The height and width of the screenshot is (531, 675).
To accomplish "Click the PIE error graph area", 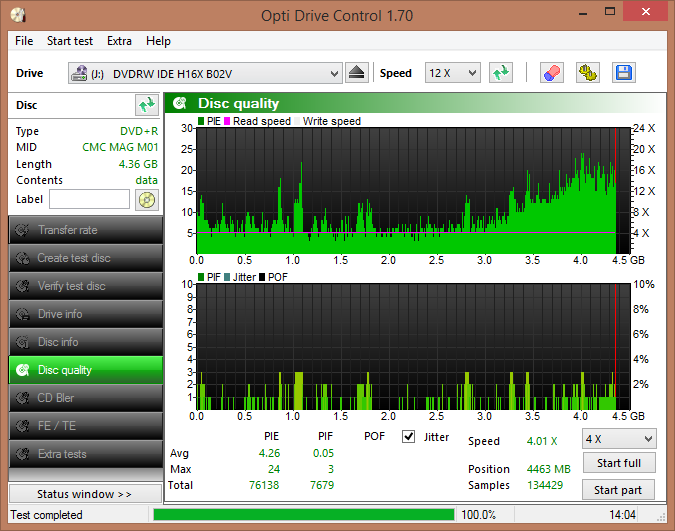I will pyautogui.click(x=413, y=190).
